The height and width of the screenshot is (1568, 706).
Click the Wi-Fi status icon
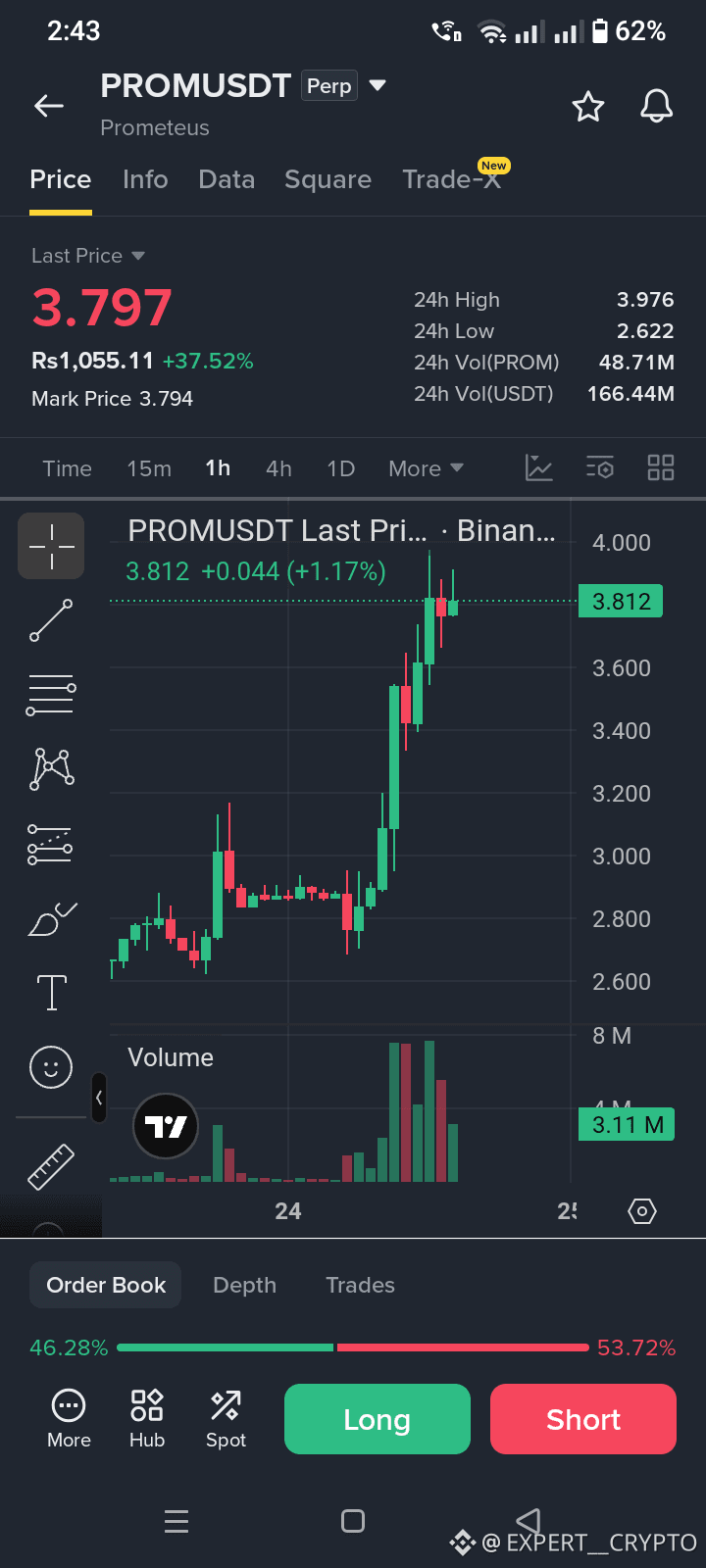click(x=492, y=32)
